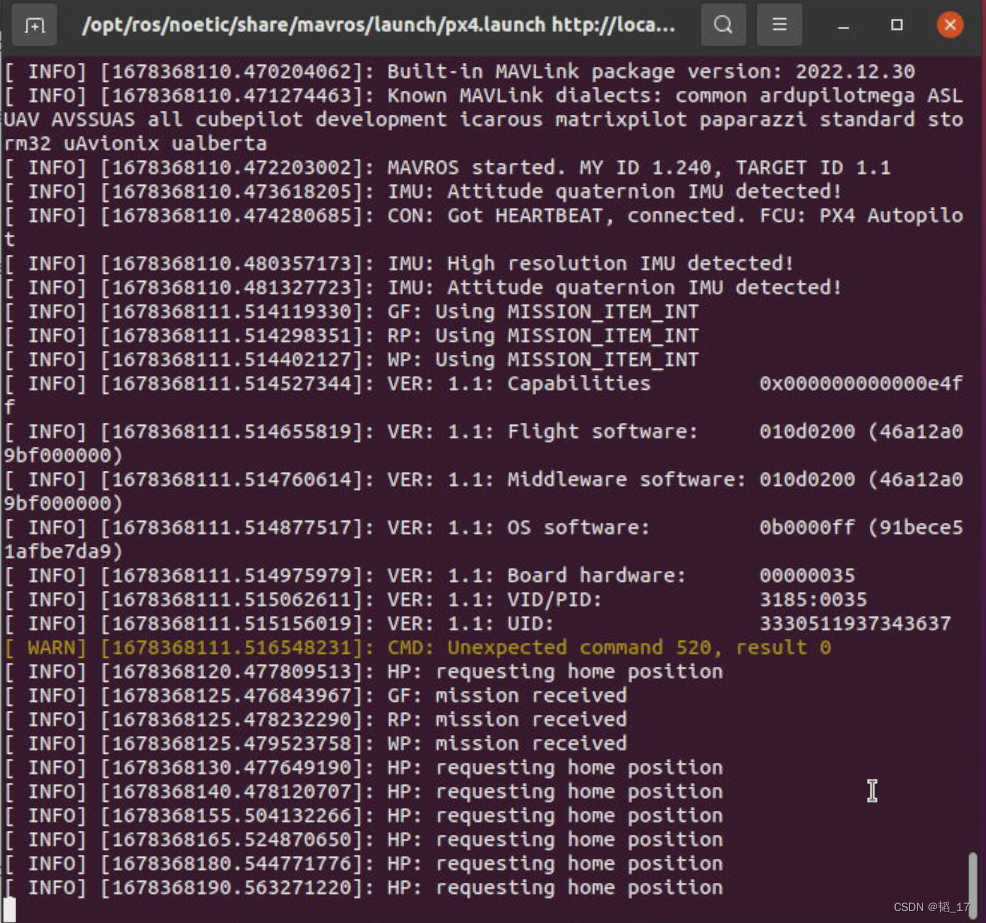The image size is (986, 923).
Task: Click the home position line at 1678368130
Action: [363, 768]
